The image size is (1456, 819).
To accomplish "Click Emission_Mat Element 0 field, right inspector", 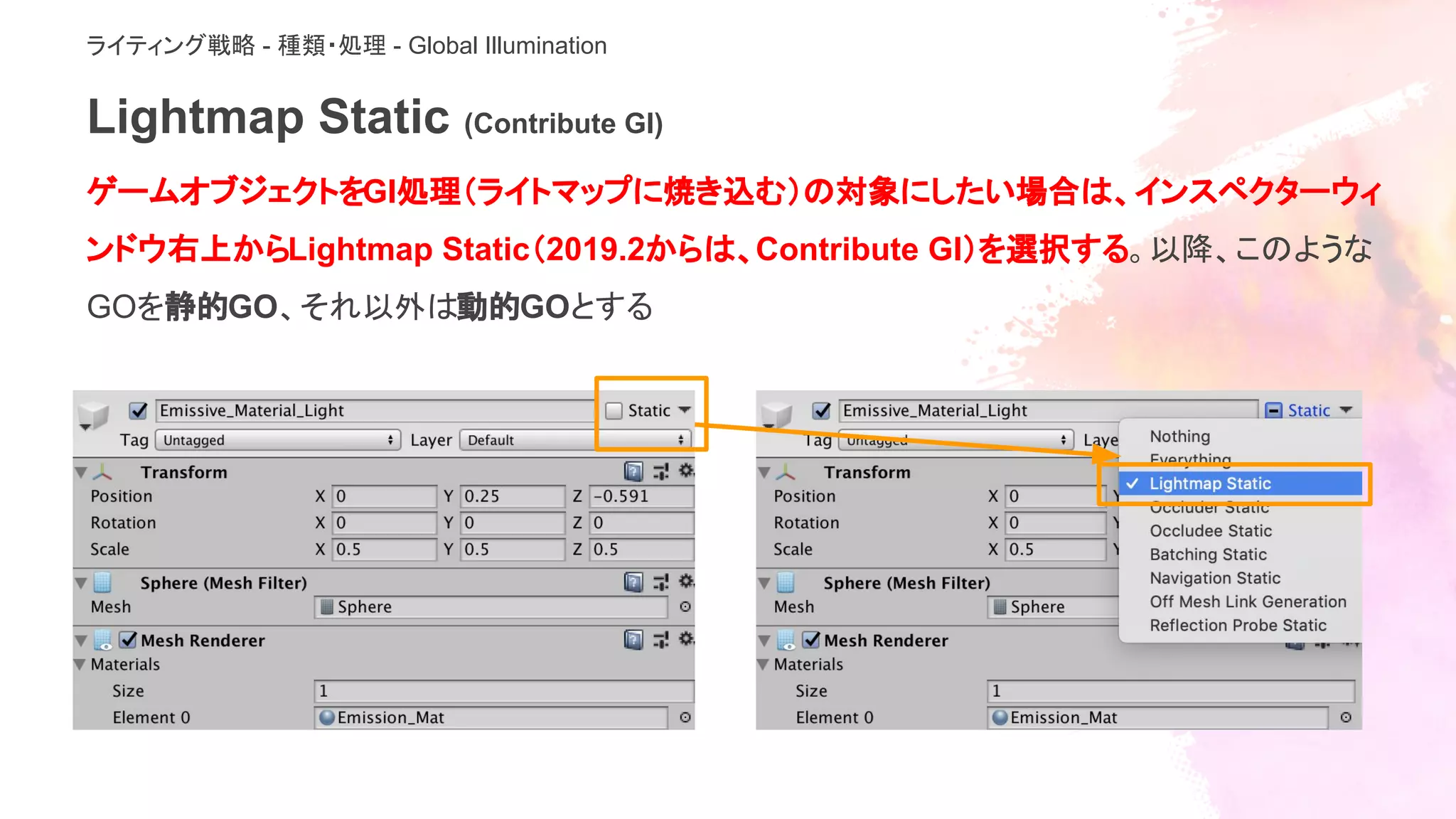I will [1157, 717].
